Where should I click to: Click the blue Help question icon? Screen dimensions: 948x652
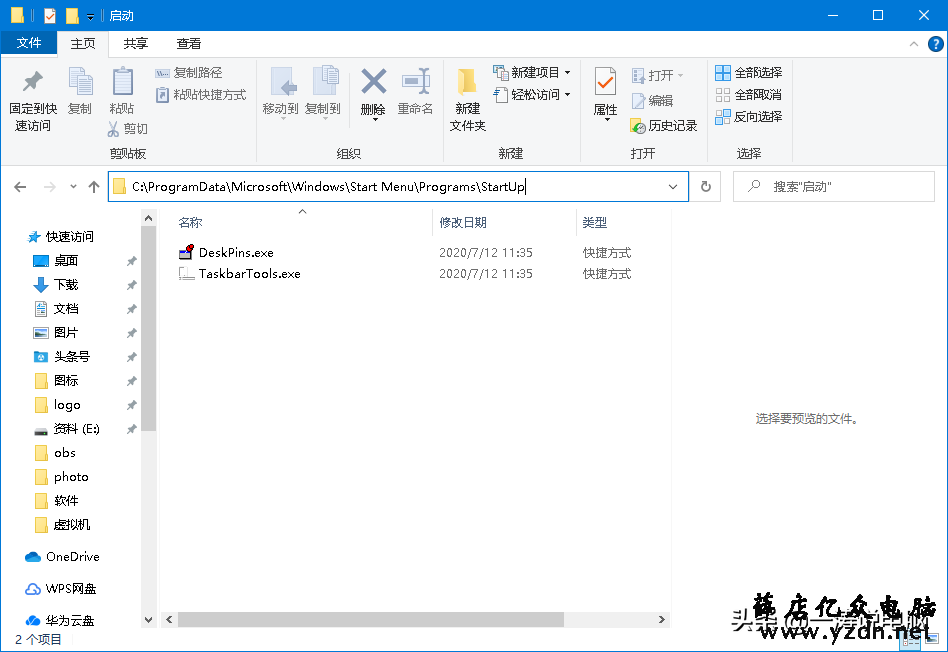click(935, 44)
